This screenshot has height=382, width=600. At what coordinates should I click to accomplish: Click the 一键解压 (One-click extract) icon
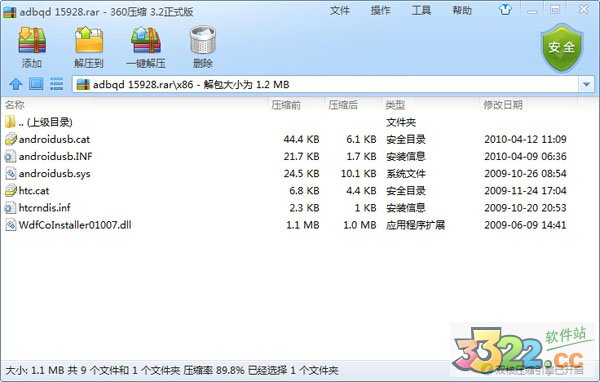(x=146, y=40)
